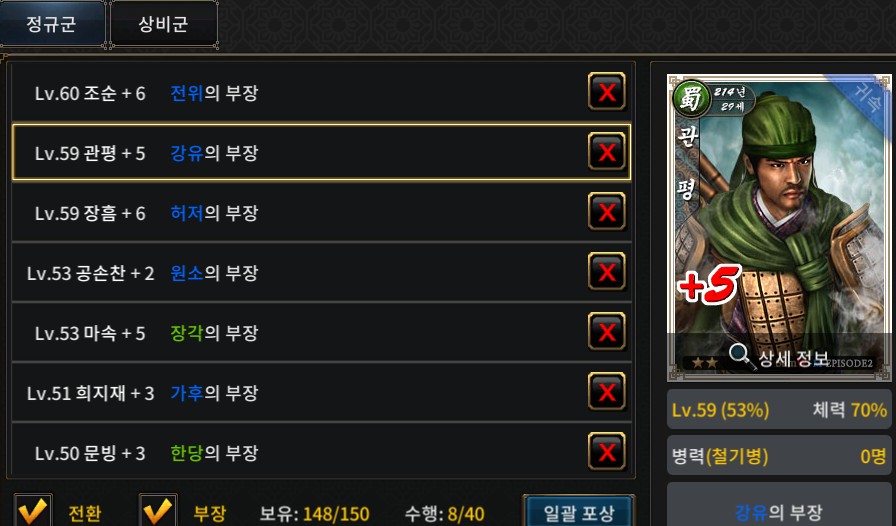
Task: Open 강유 link in 관평 row
Action: point(187,153)
